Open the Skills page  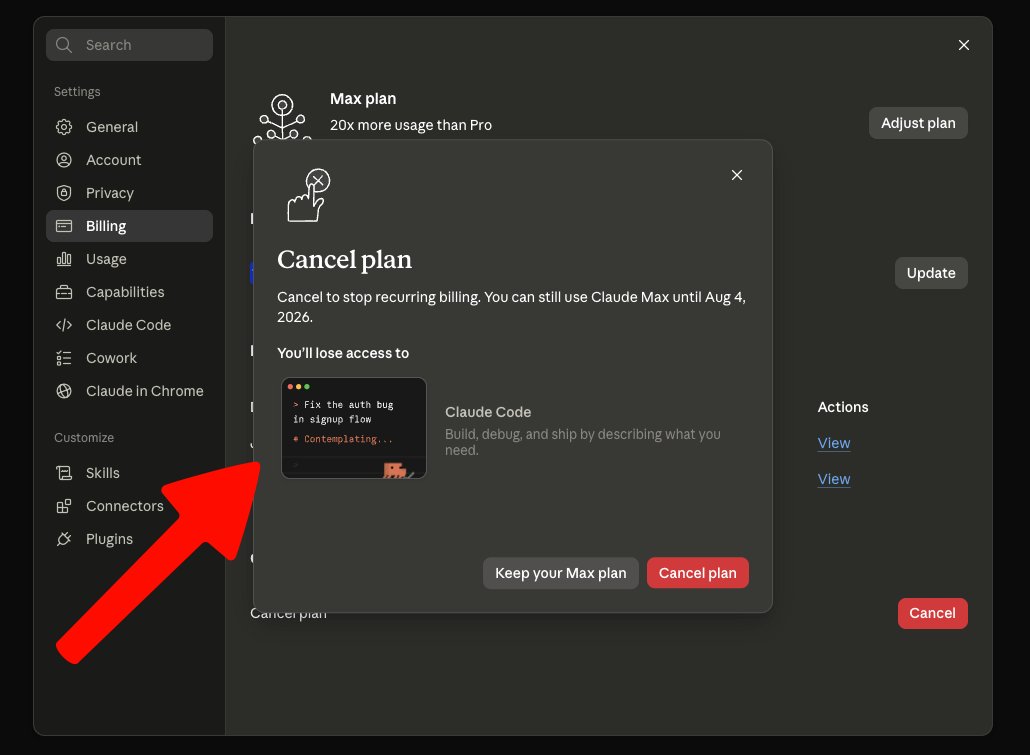pyautogui.click(x=129, y=472)
